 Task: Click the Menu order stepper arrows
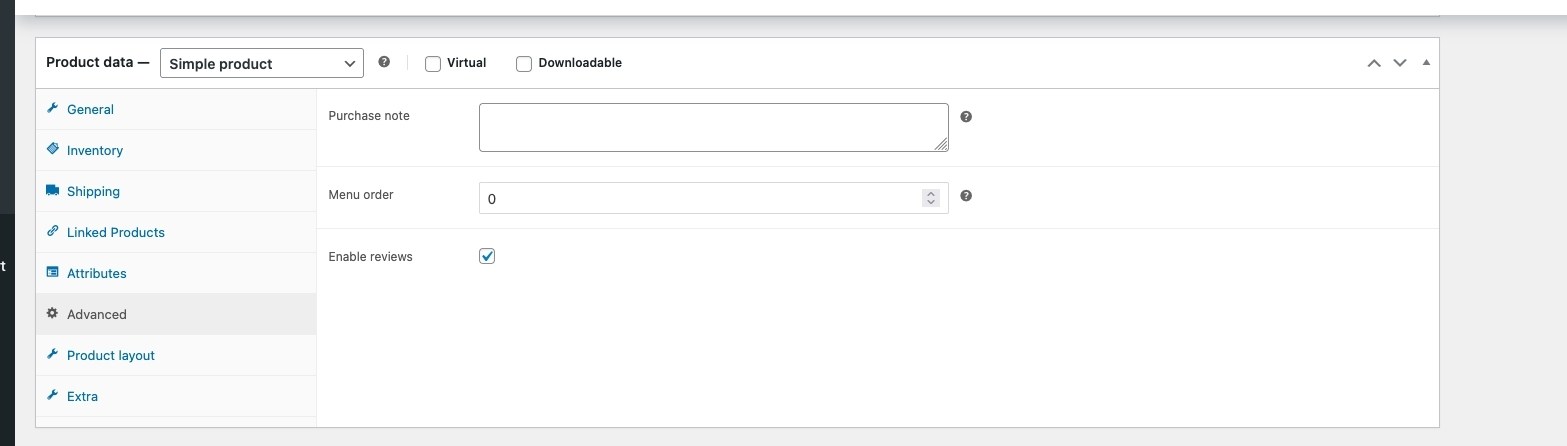click(x=931, y=198)
